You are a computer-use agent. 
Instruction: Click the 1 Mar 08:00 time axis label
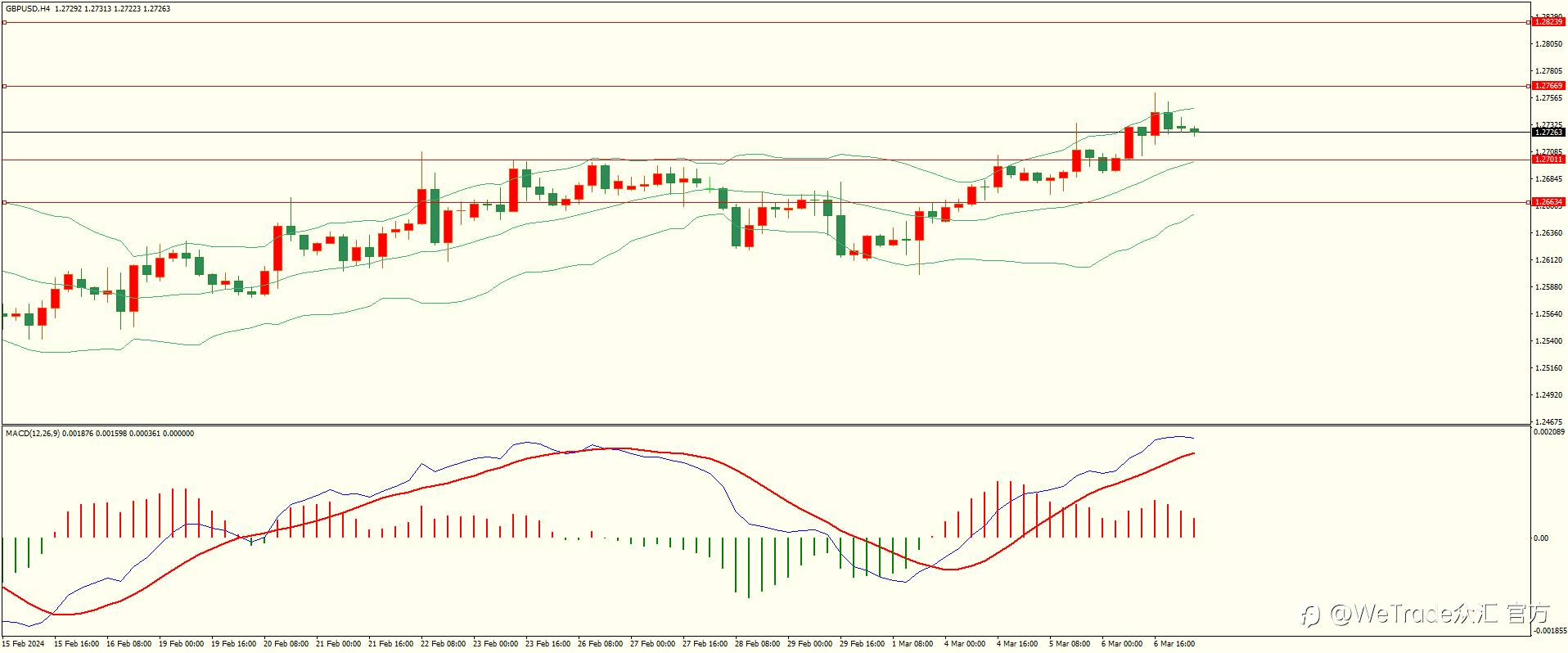pyautogui.click(x=912, y=644)
